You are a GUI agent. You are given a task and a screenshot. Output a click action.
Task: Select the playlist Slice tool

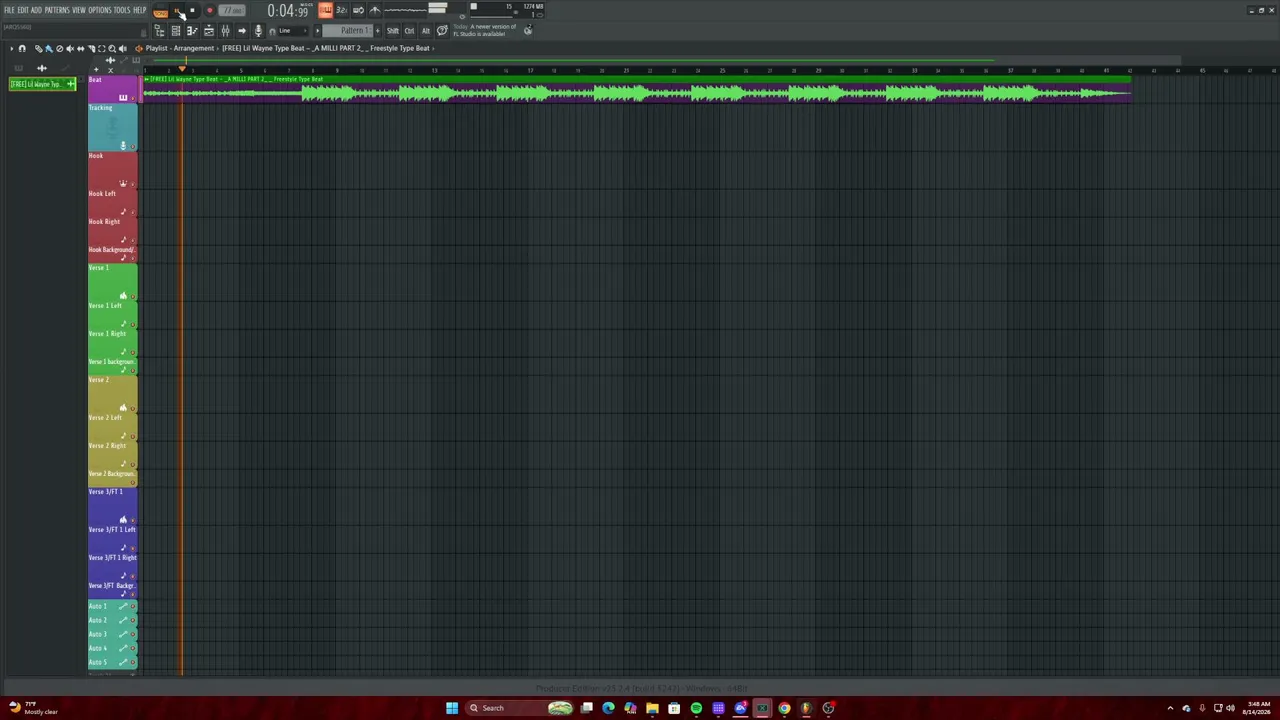91,49
